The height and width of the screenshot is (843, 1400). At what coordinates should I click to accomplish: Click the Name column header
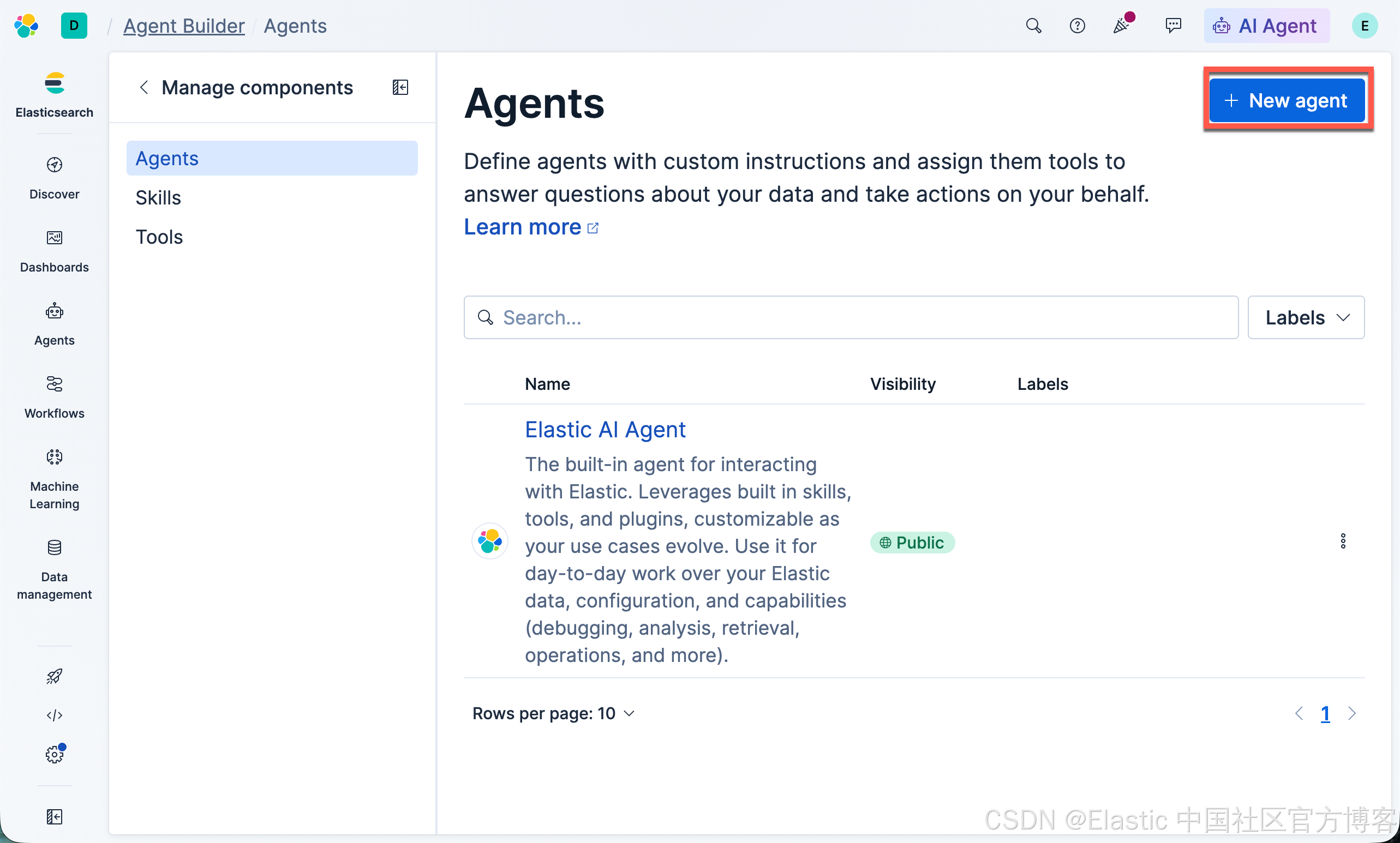pos(547,384)
